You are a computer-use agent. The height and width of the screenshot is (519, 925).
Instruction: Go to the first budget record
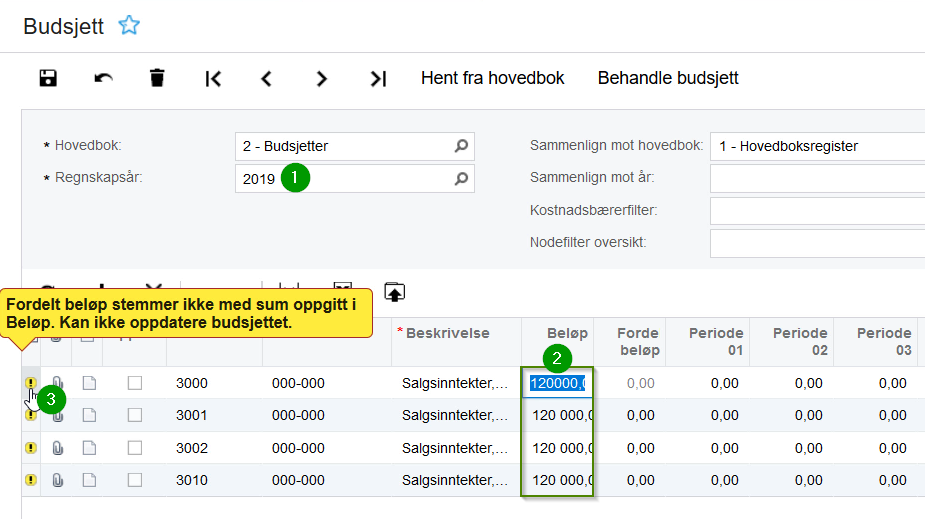[x=213, y=78]
